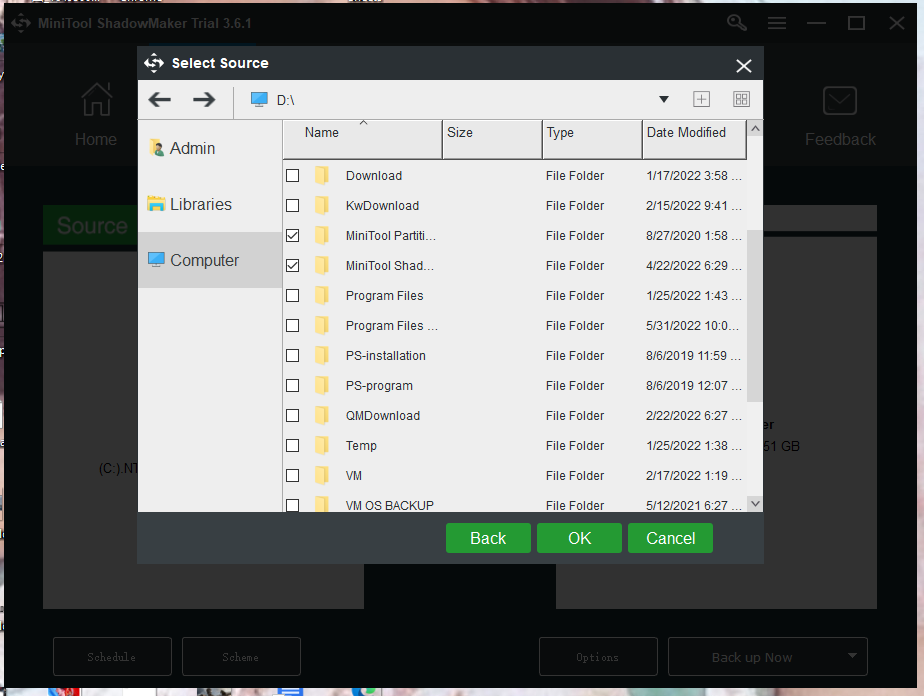Image resolution: width=924 pixels, height=696 pixels.
Task: Check the KwDownload folder checkbox
Action: pyautogui.click(x=292, y=206)
